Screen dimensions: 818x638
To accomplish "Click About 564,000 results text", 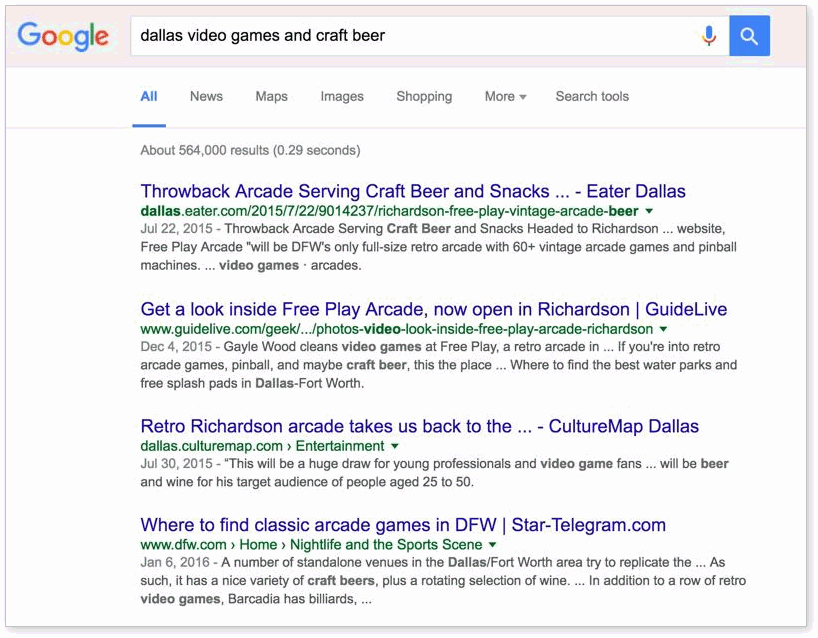I will click(x=250, y=150).
